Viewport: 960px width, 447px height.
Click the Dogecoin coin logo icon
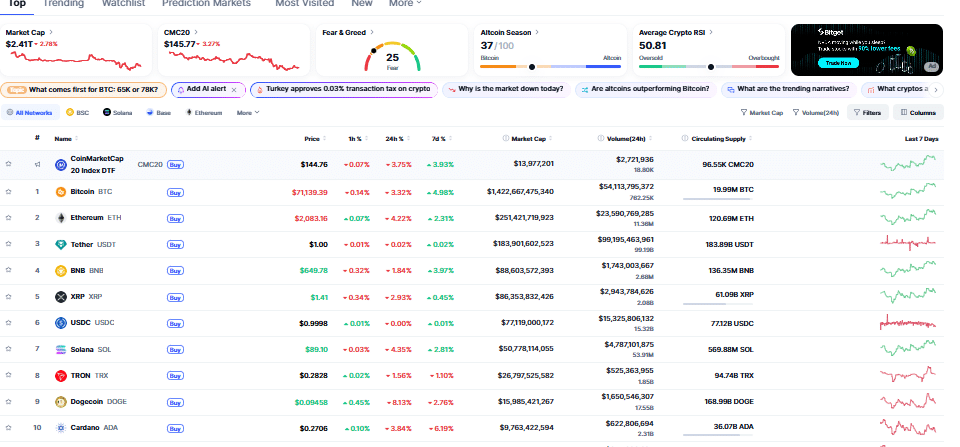click(61, 402)
